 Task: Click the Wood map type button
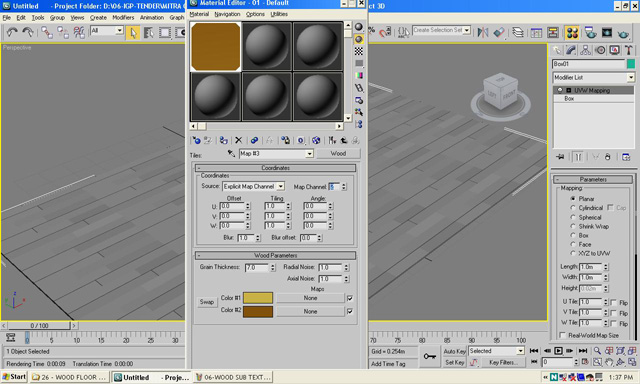coord(338,153)
